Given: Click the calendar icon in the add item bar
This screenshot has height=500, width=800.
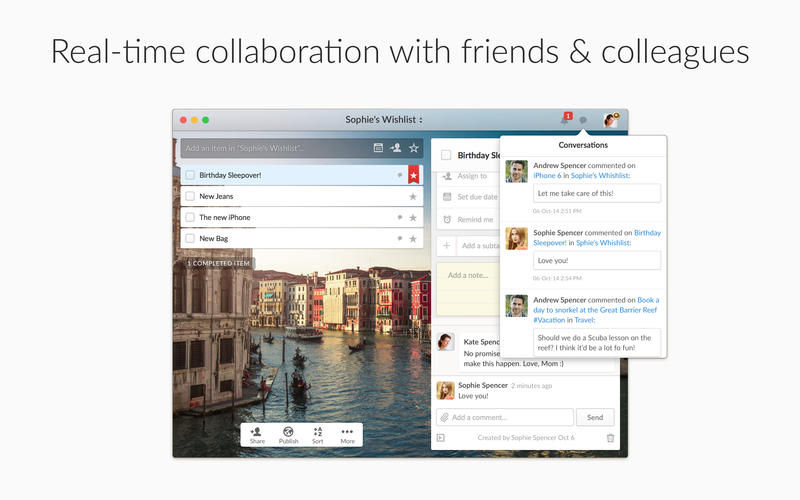Looking at the screenshot, I should [x=378, y=148].
